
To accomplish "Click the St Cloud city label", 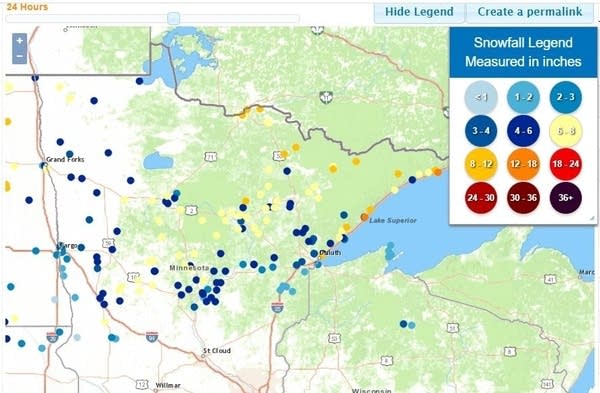I will tap(217, 351).
